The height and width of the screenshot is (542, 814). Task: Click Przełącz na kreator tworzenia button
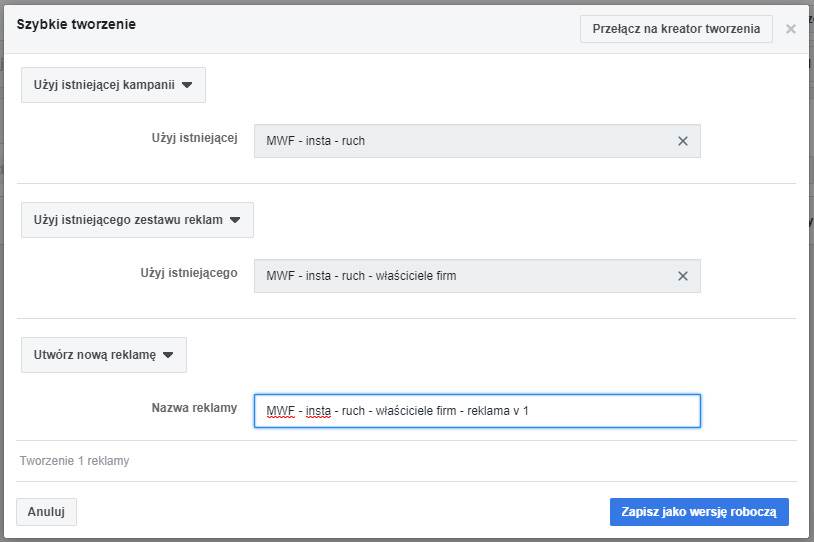click(676, 29)
